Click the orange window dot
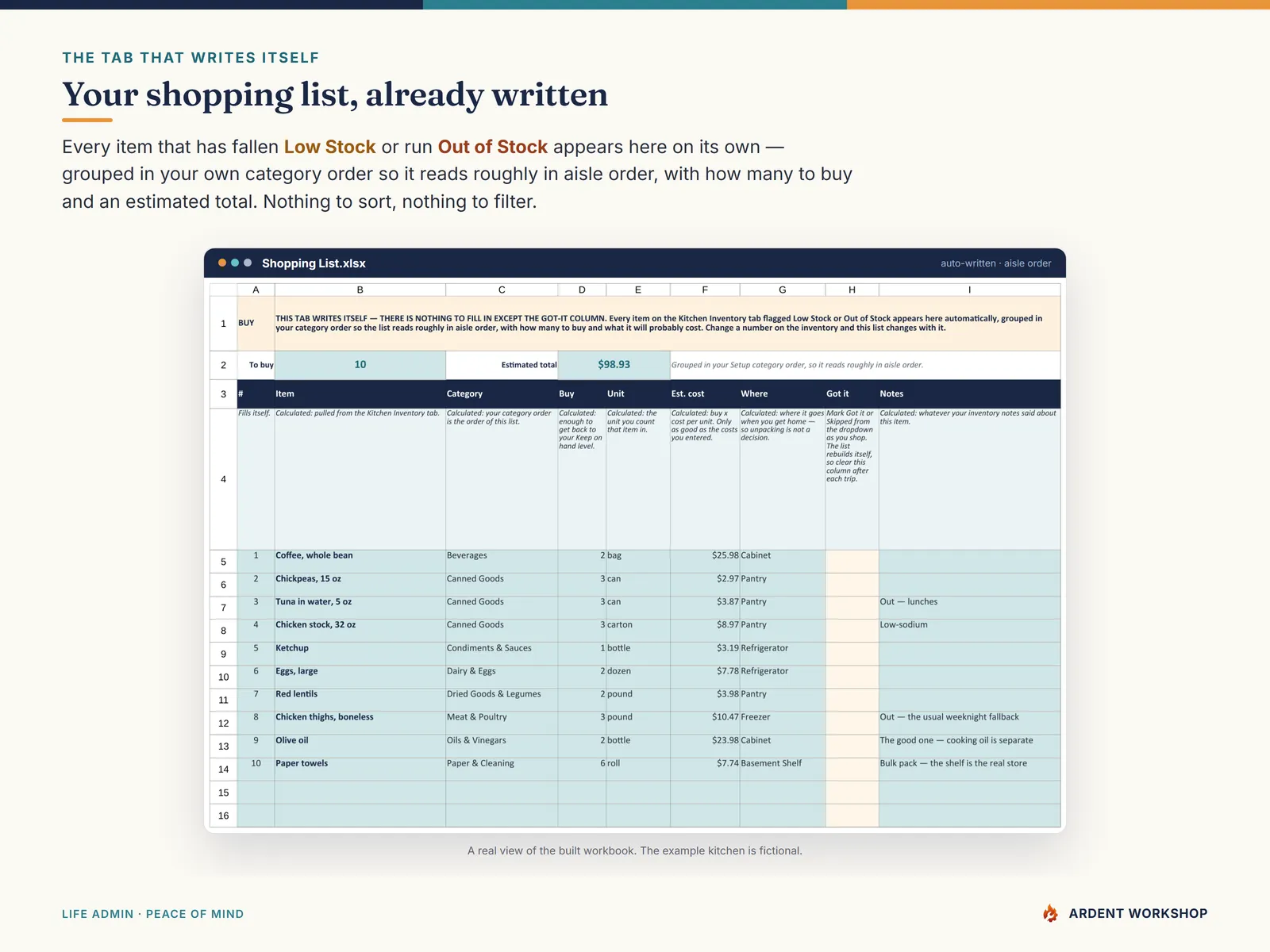Image resolution: width=1270 pixels, height=952 pixels. [222, 263]
